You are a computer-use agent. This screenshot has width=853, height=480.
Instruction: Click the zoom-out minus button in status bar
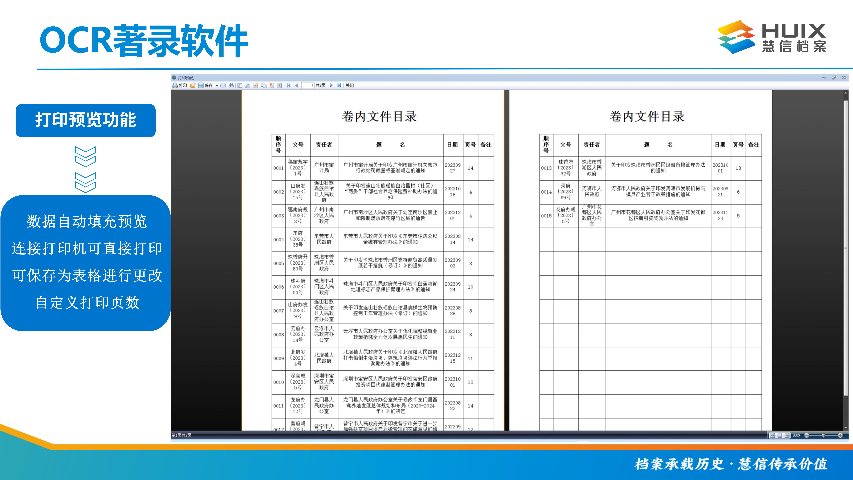807,435
